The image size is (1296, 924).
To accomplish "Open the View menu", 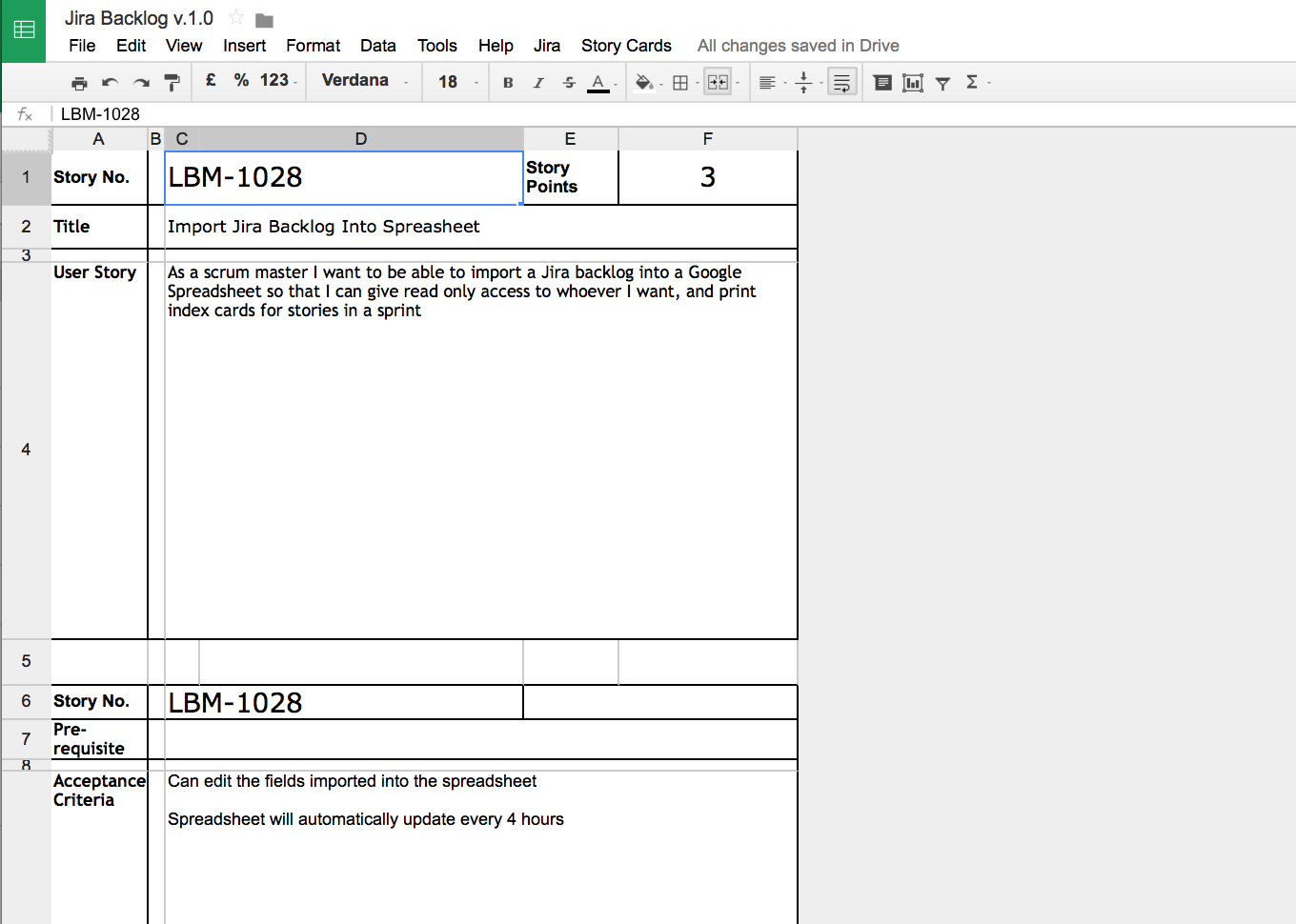I will 184,46.
